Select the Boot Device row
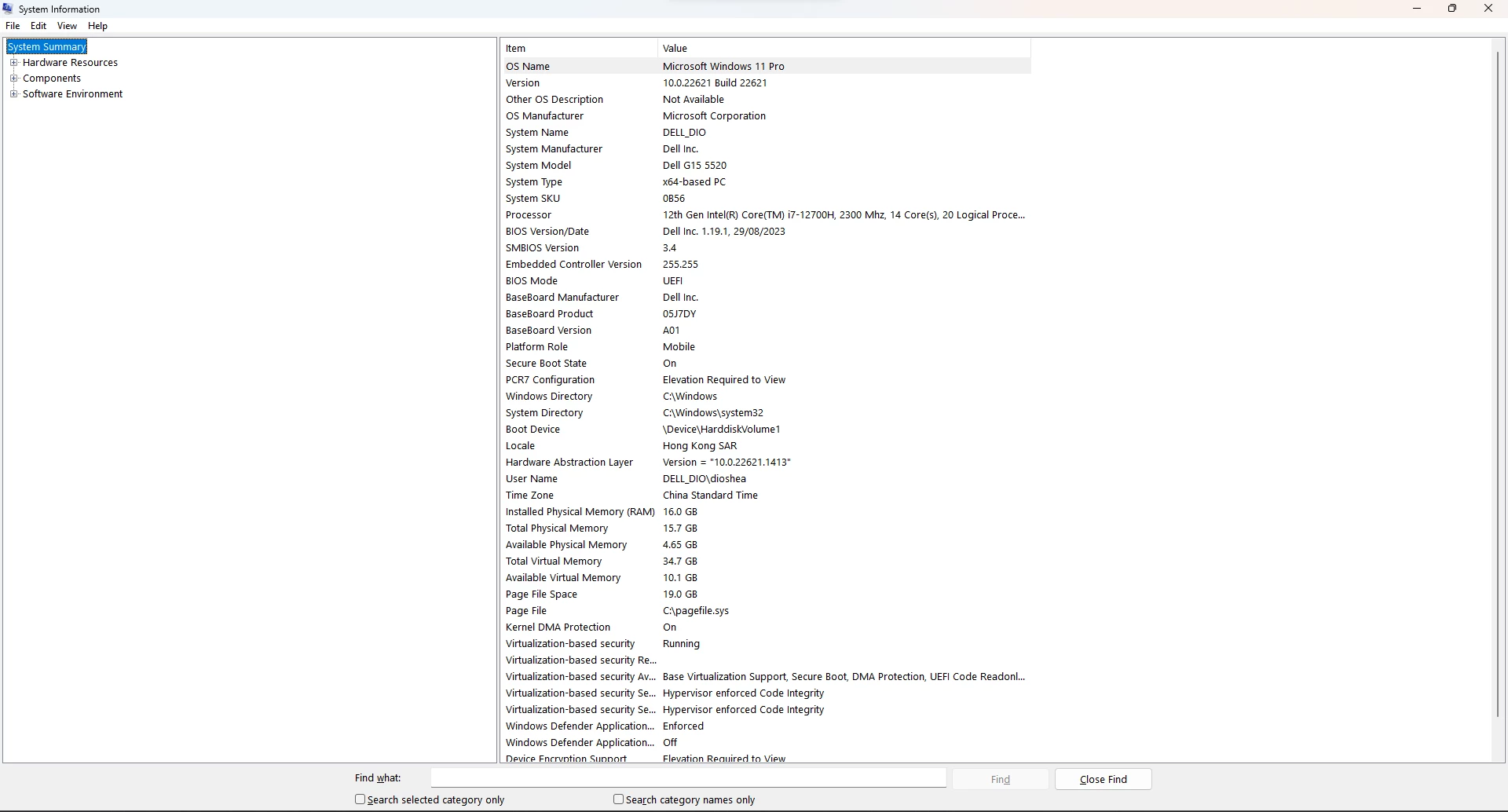 [x=767, y=430]
